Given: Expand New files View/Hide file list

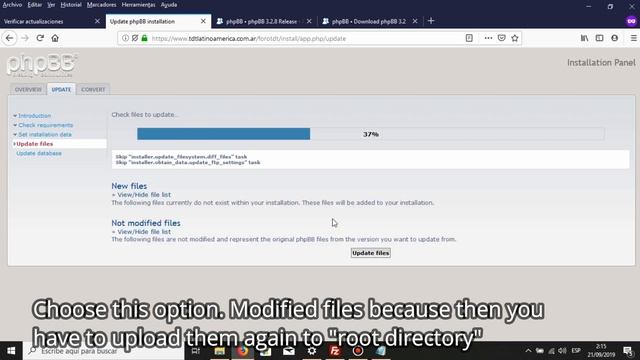Looking at the screenshot, I should click(144, 195).
